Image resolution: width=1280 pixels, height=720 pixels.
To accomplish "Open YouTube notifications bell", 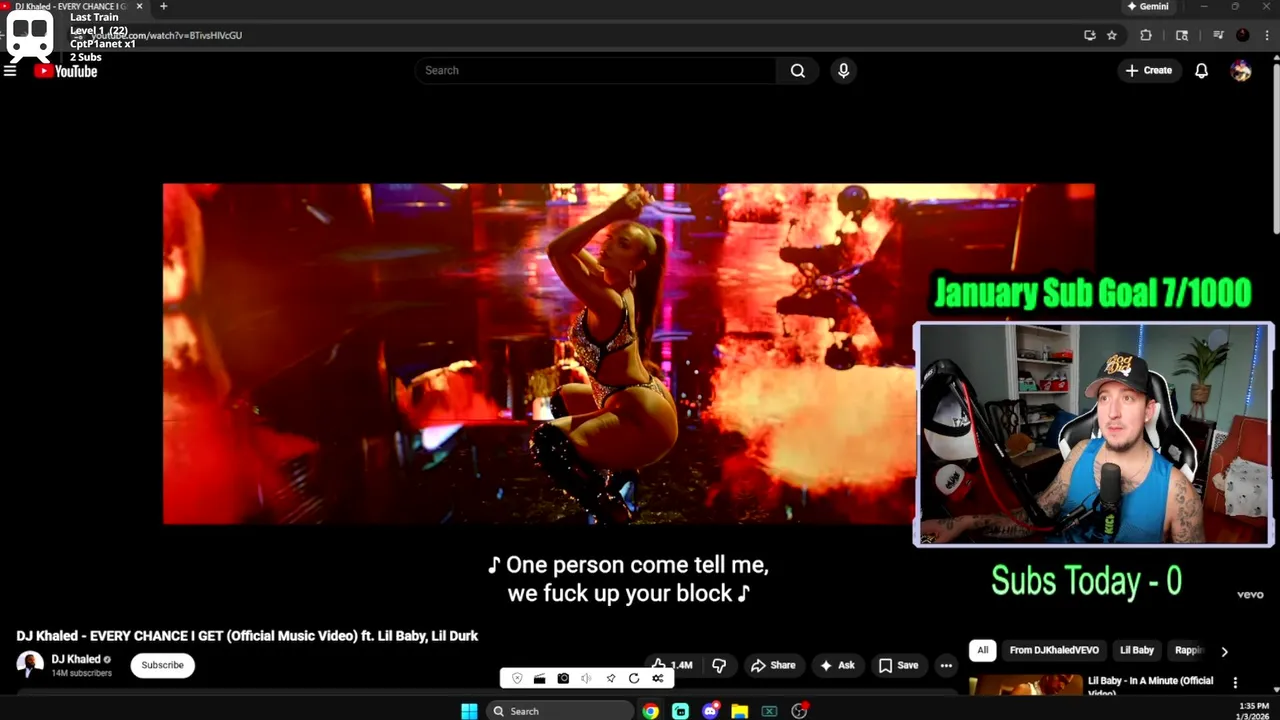I will [1201, 70].
